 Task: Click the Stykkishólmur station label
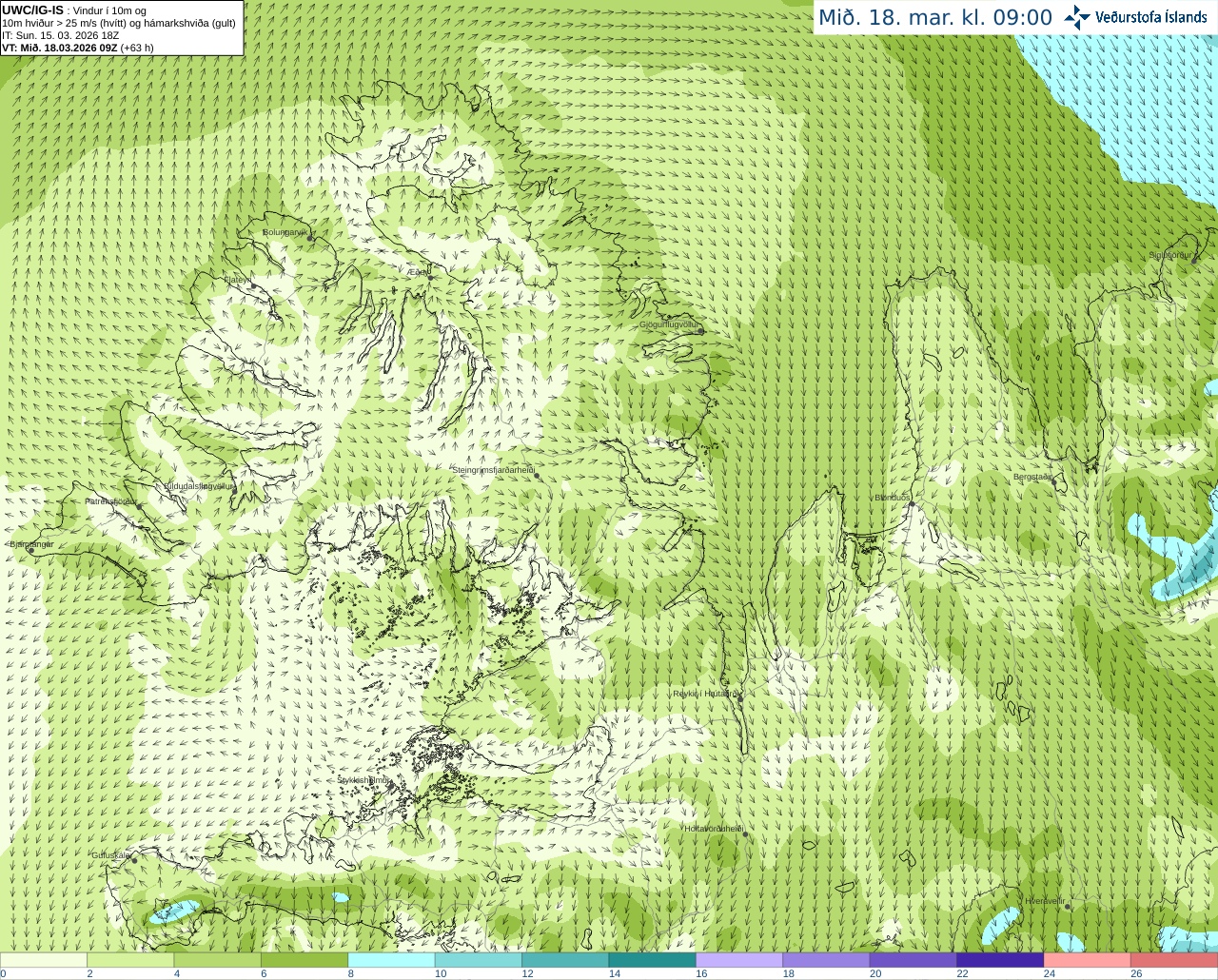tap(363, 780)
